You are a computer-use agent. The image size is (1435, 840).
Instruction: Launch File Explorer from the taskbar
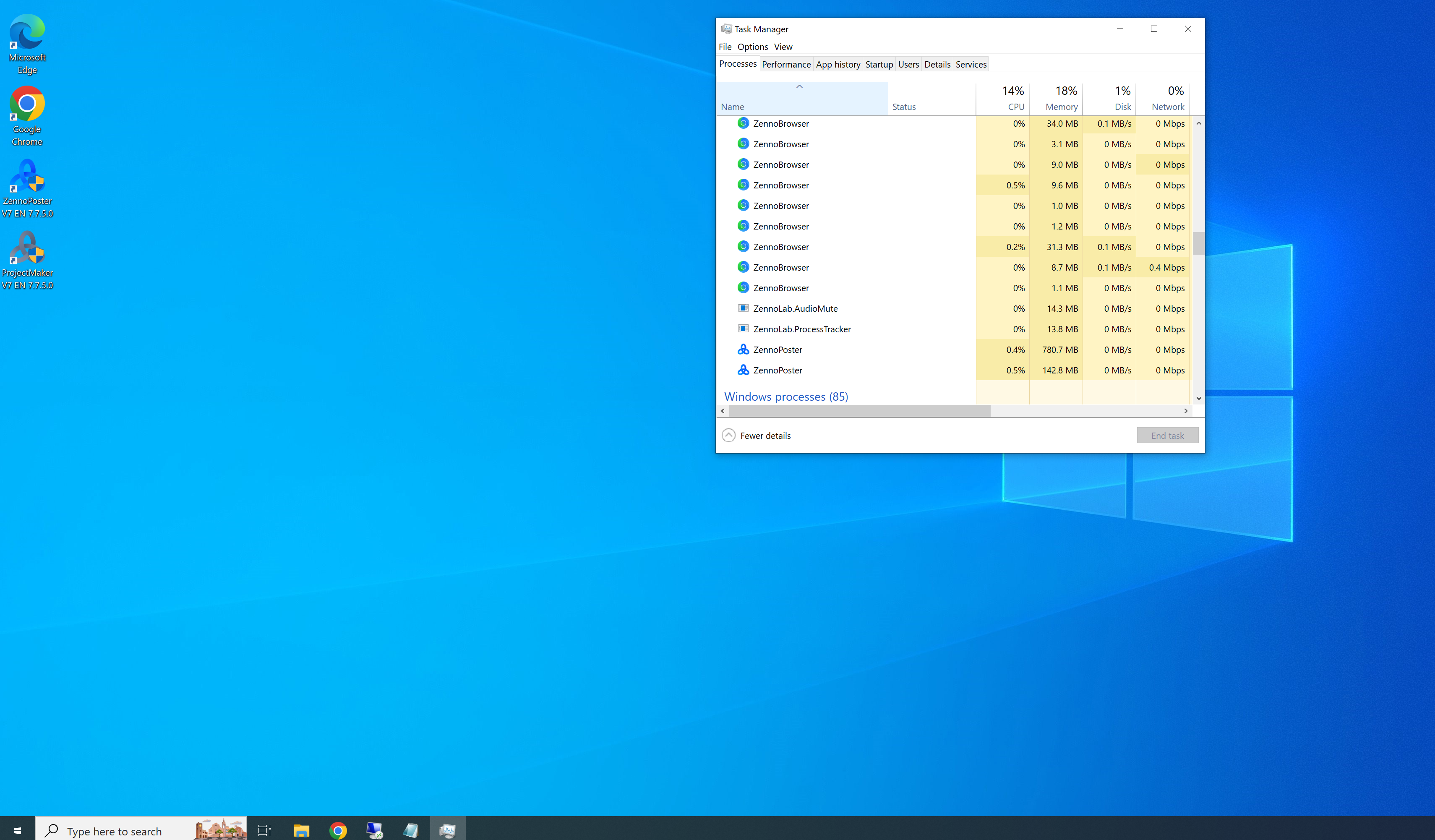[301, 831]
